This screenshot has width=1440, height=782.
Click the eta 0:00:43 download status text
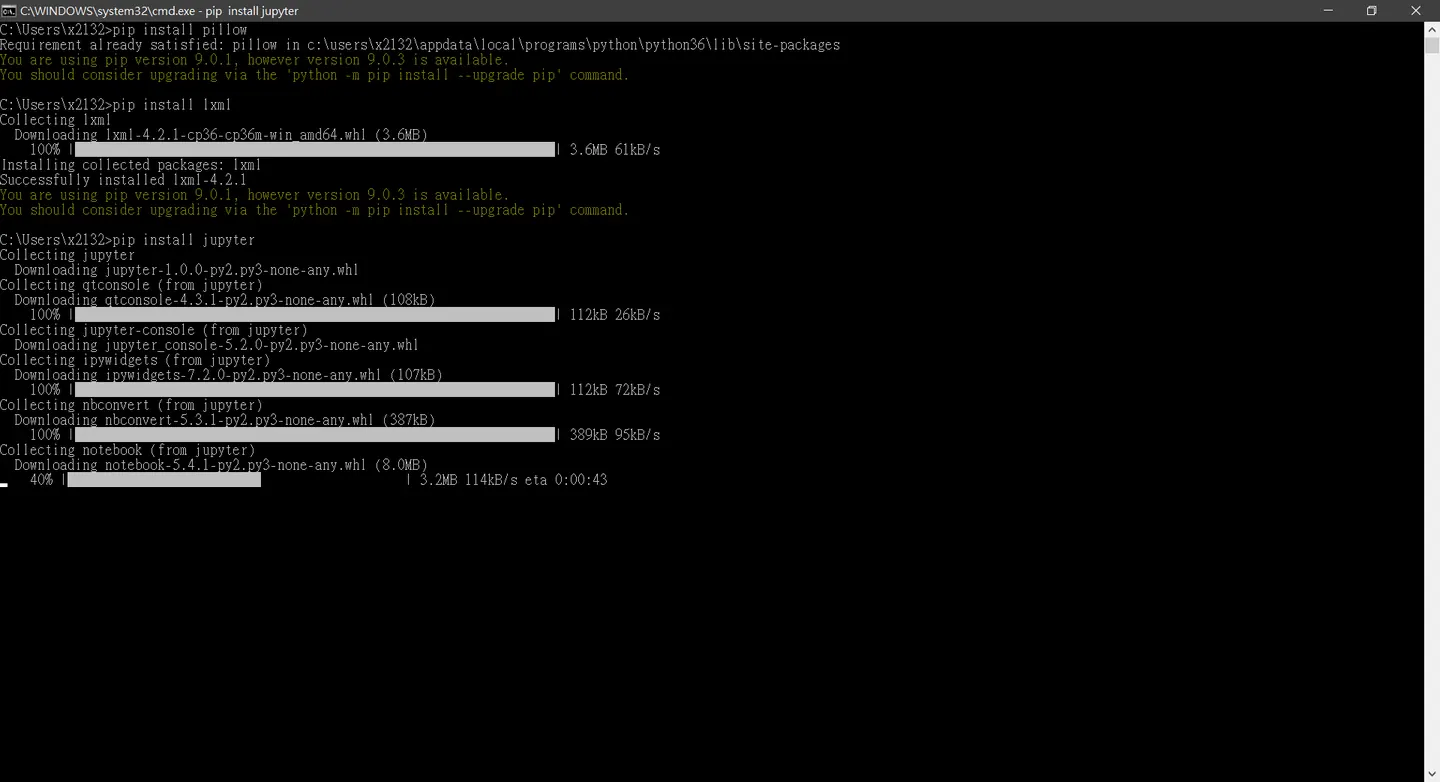coord(566,480)
